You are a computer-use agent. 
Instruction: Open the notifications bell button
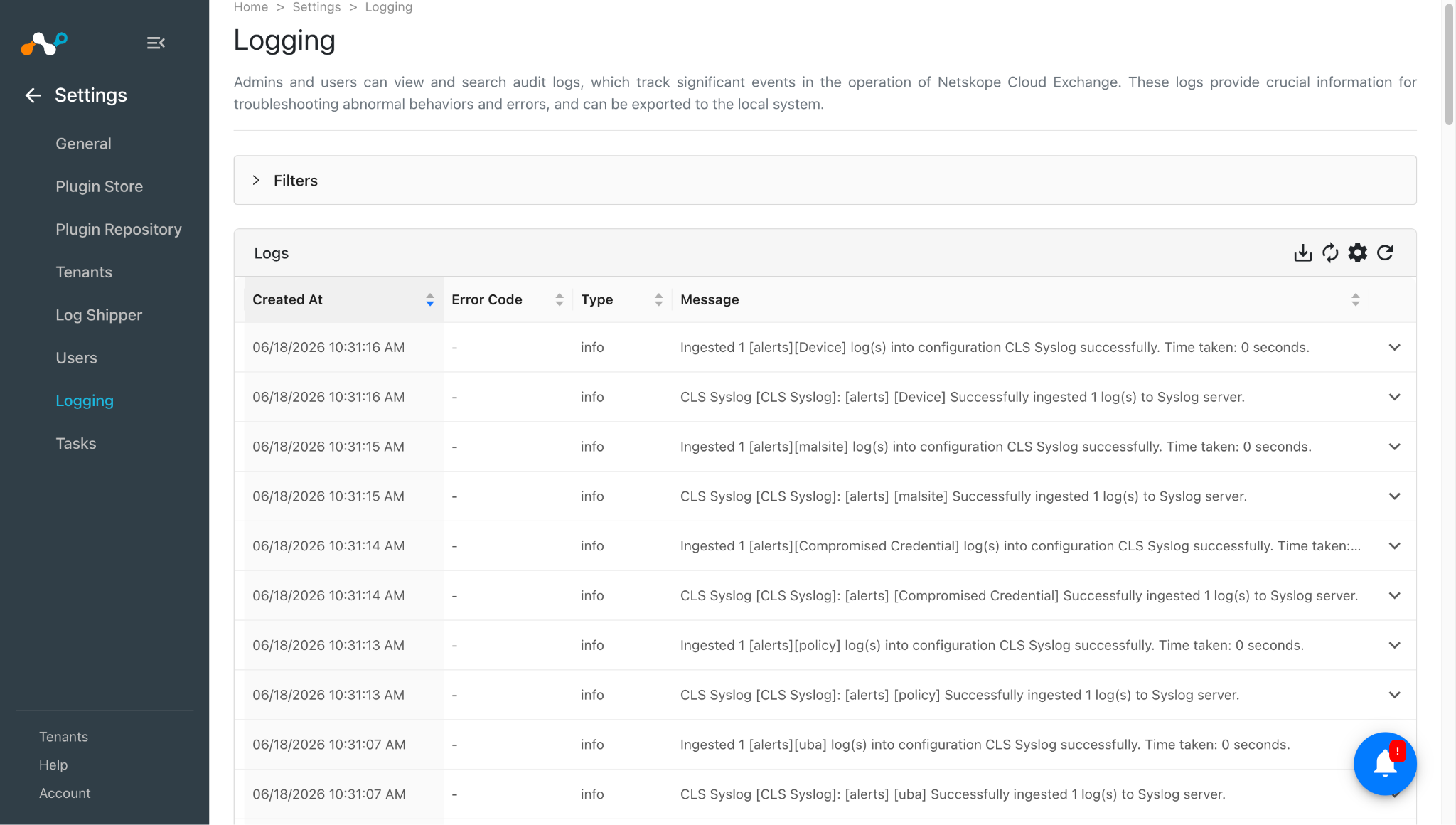click(1385, 764)
